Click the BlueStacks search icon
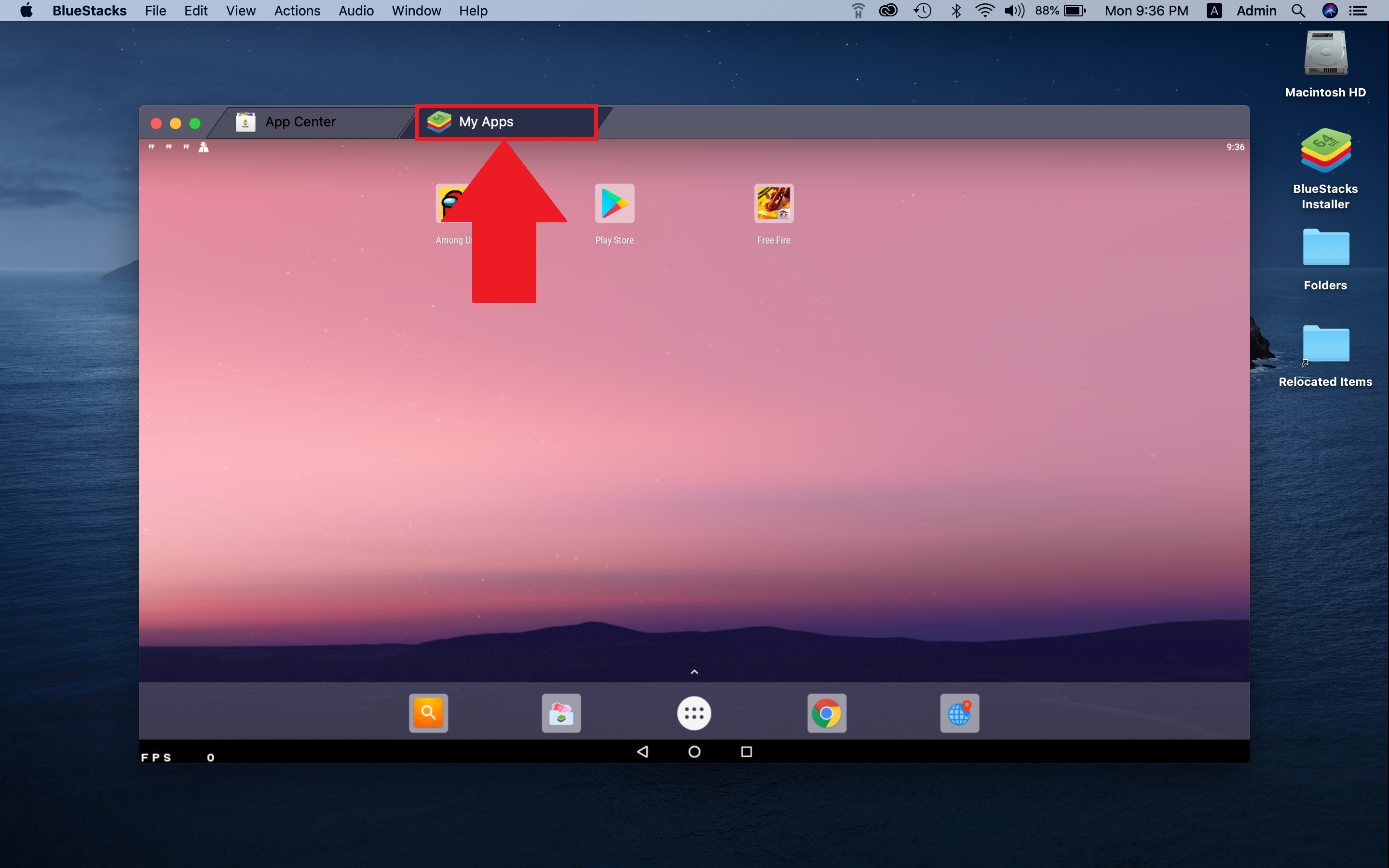 pyautogui.click(x=429, y=712)
